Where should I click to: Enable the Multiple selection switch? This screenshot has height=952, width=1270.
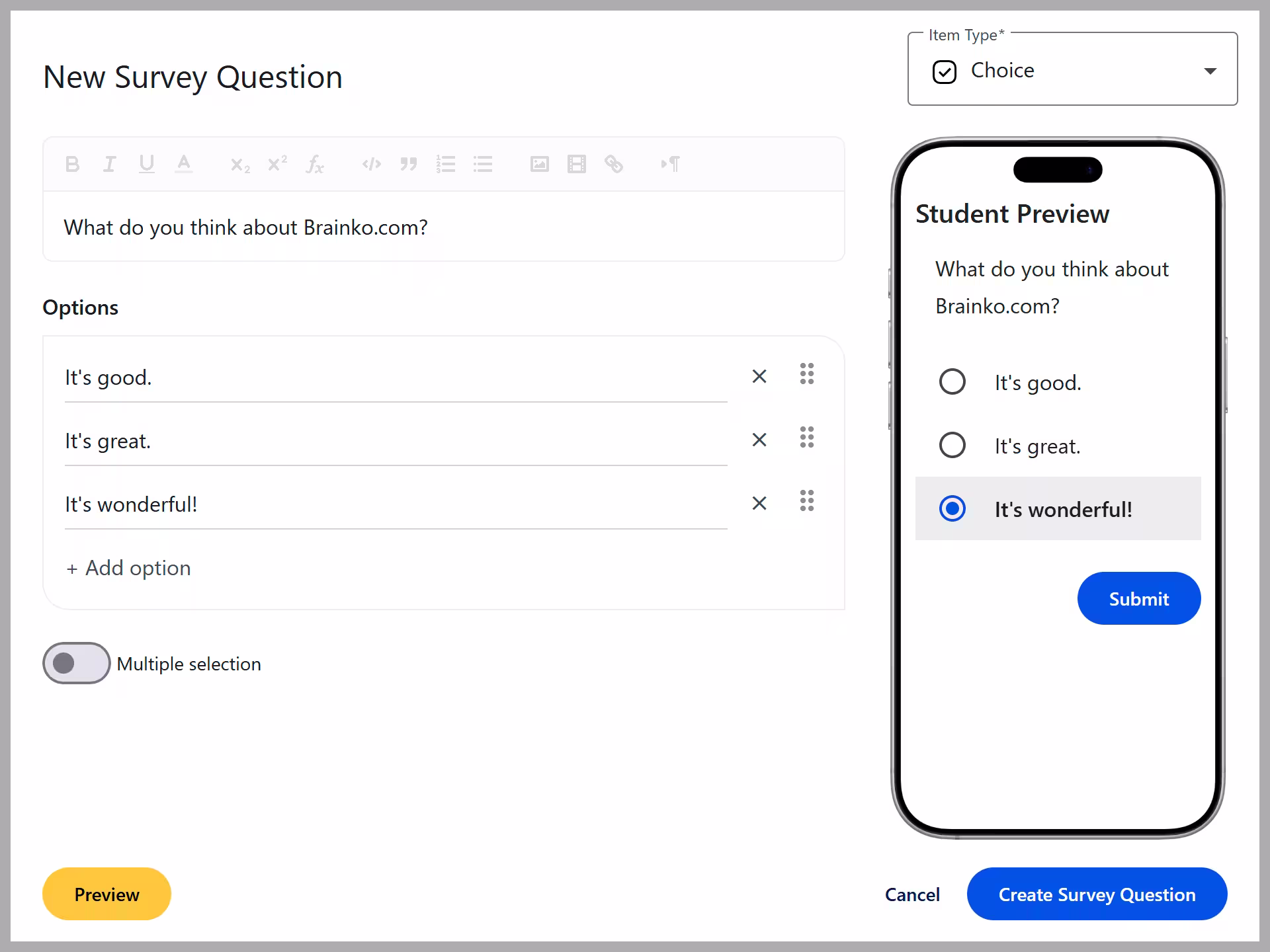(77, 663)
